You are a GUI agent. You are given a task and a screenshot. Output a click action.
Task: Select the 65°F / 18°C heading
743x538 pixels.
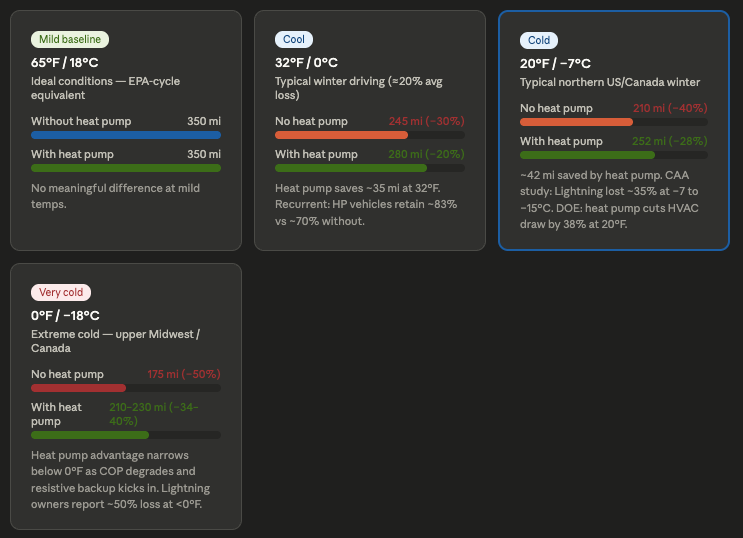65,62
